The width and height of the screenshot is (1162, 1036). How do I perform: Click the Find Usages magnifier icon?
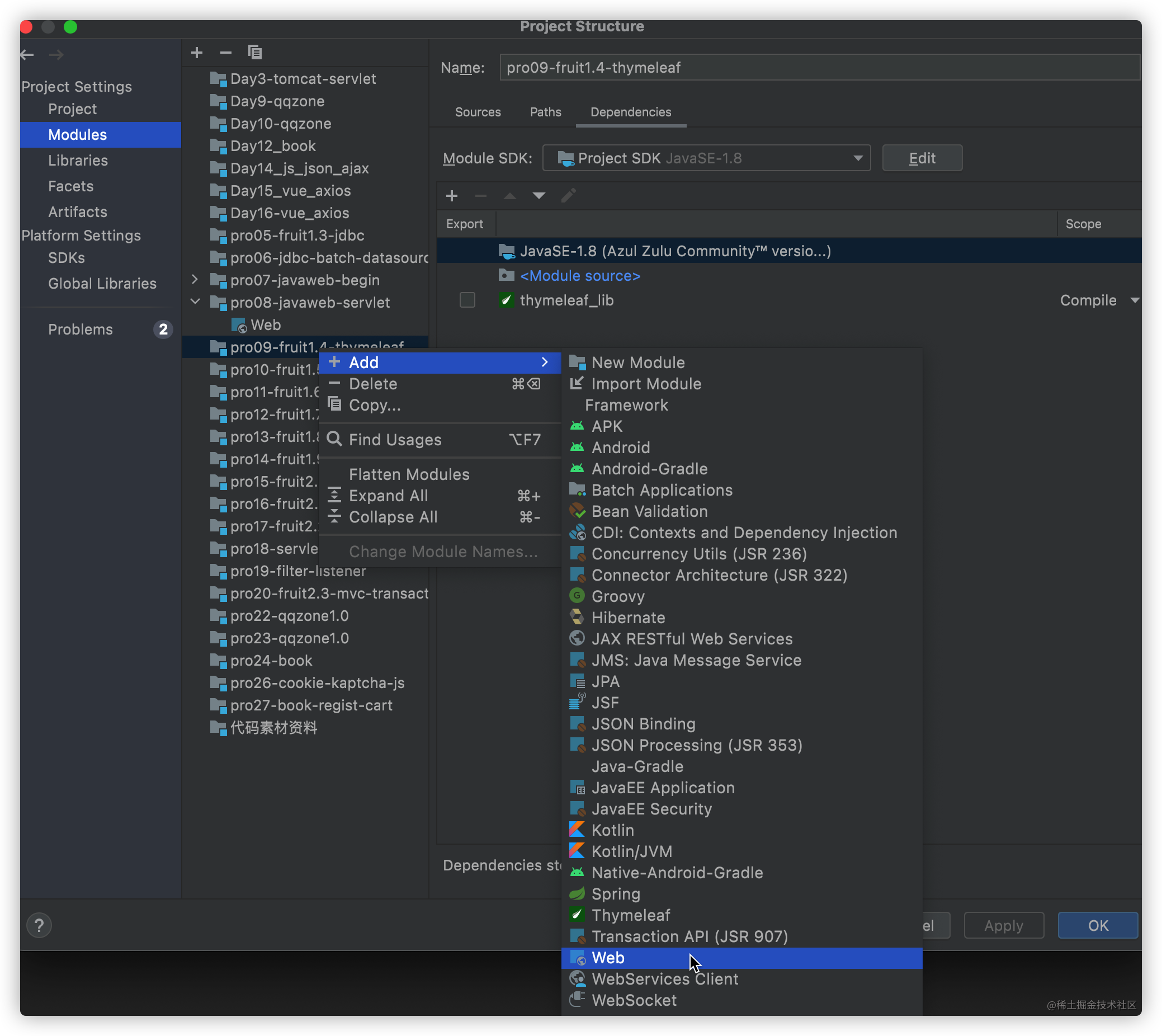pyautogui.click(x=334, y=440)
